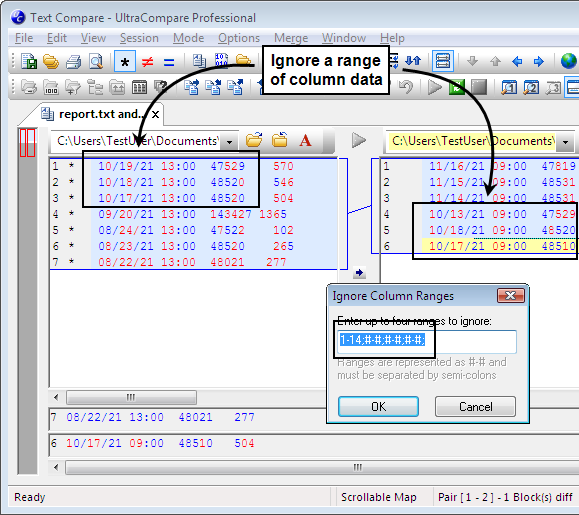Click left pane line 4 '09/20/21 13:00 143427 1365'
Viewport: 579px width, 515px height.
click(x=193, y=214)
